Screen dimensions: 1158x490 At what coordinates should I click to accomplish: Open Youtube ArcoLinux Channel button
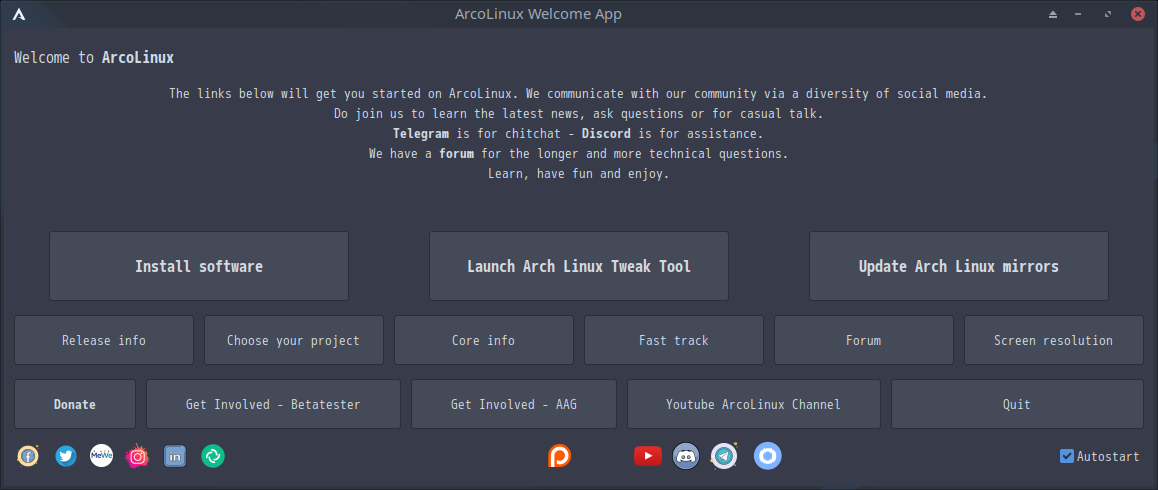(x=754, y=404)
